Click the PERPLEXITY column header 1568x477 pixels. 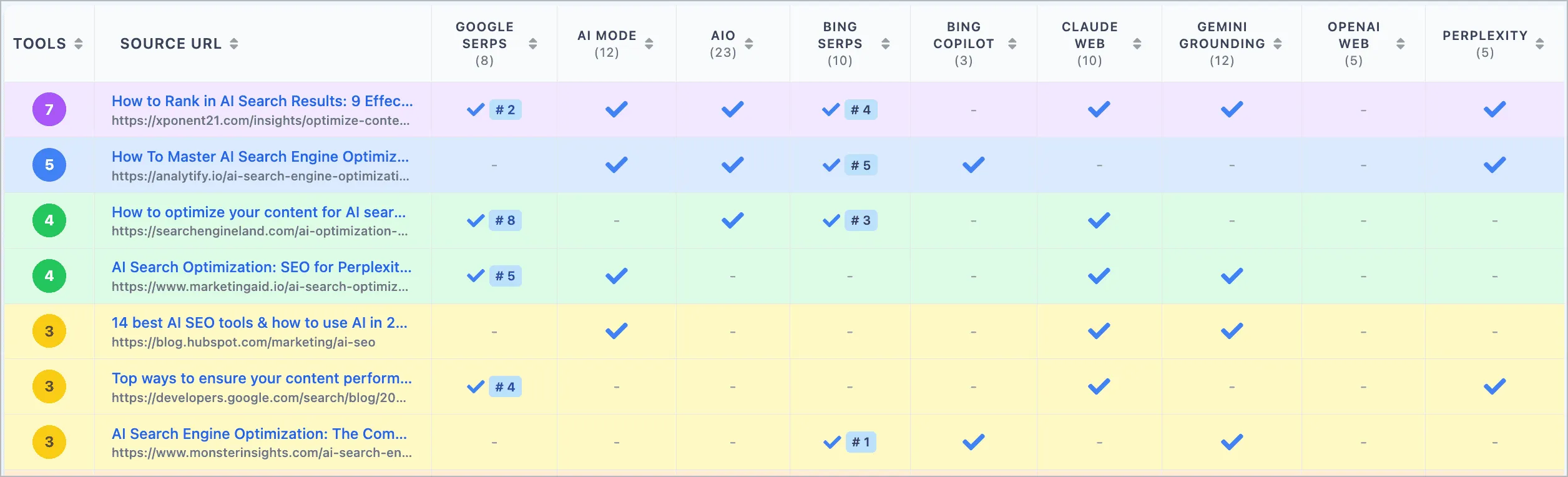(x=1486, y=36)
